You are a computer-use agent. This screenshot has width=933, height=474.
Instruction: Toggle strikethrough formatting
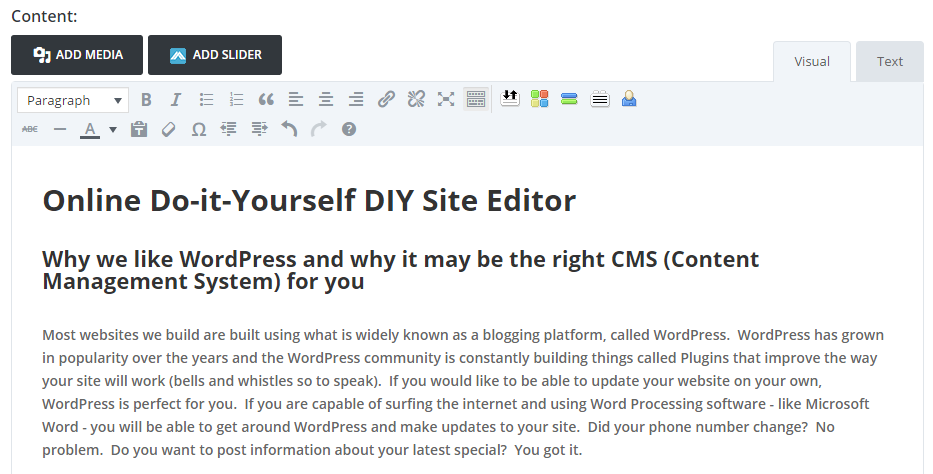[x=30, y=129]
